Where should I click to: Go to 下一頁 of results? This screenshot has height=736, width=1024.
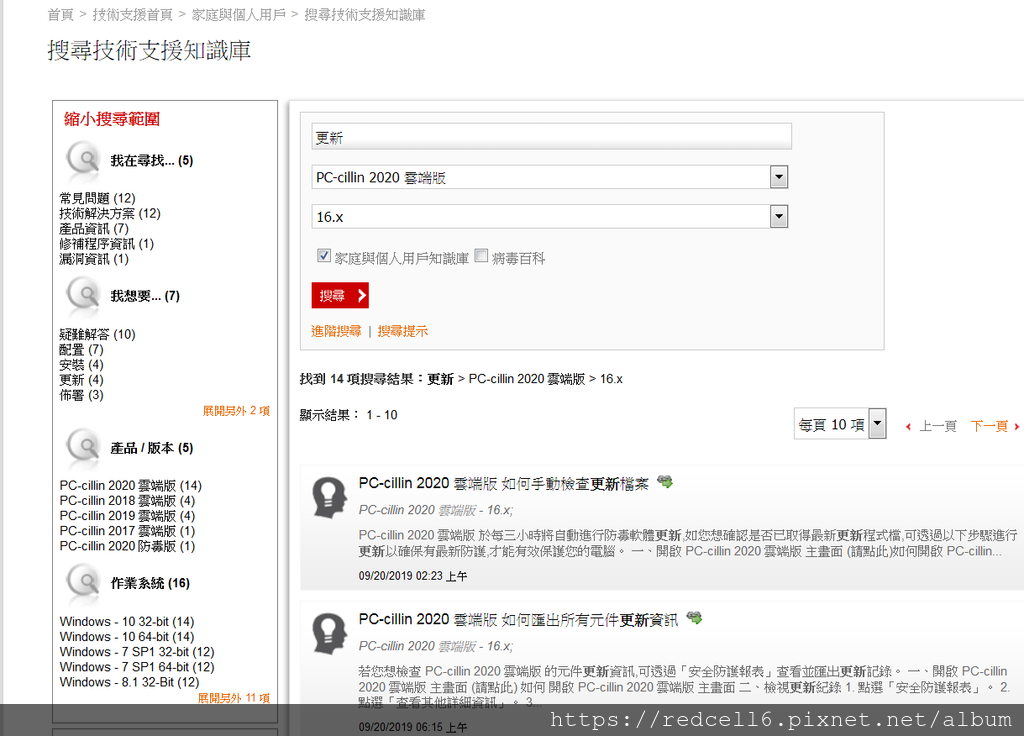[989, 426]
